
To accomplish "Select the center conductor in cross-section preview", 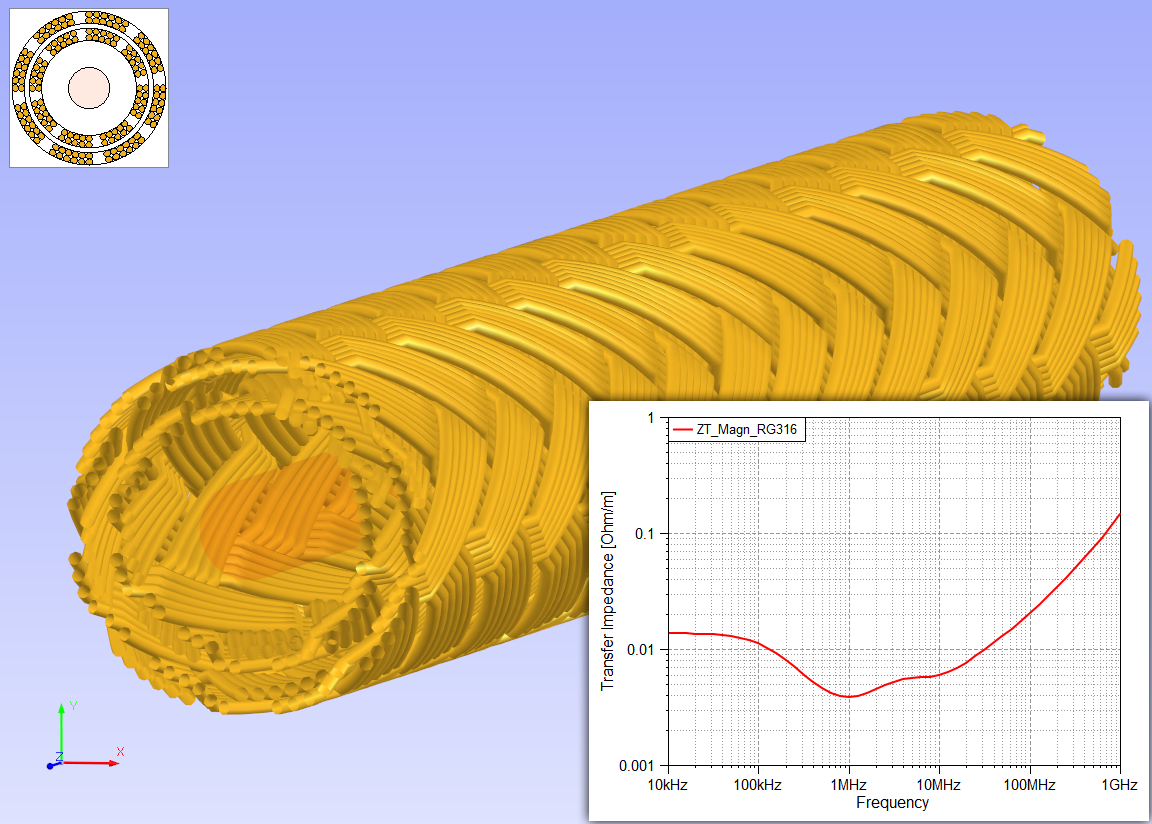I will pyautogui.click(x=88, y=88).
